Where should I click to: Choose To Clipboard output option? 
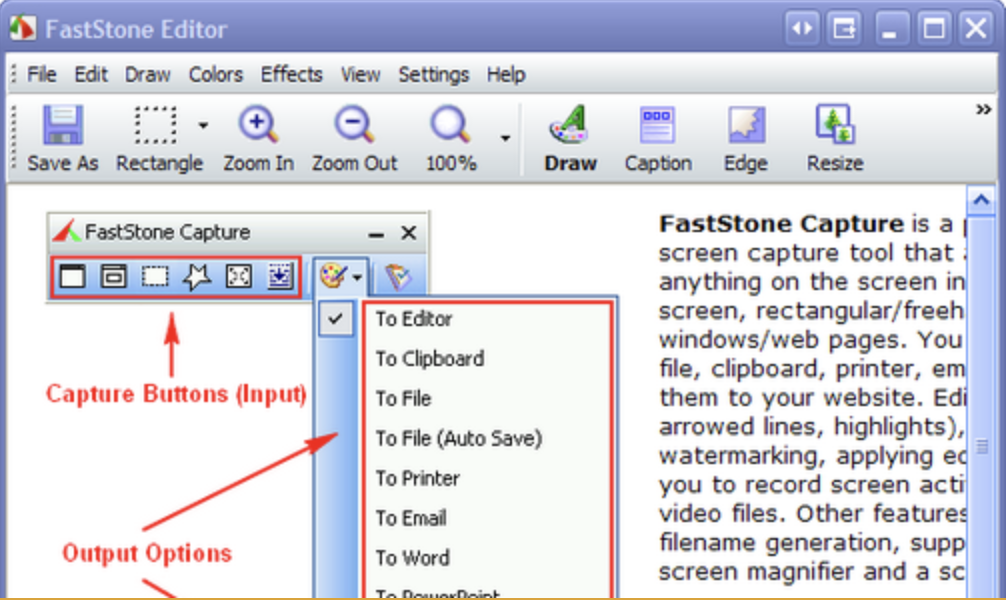point(429,359)
